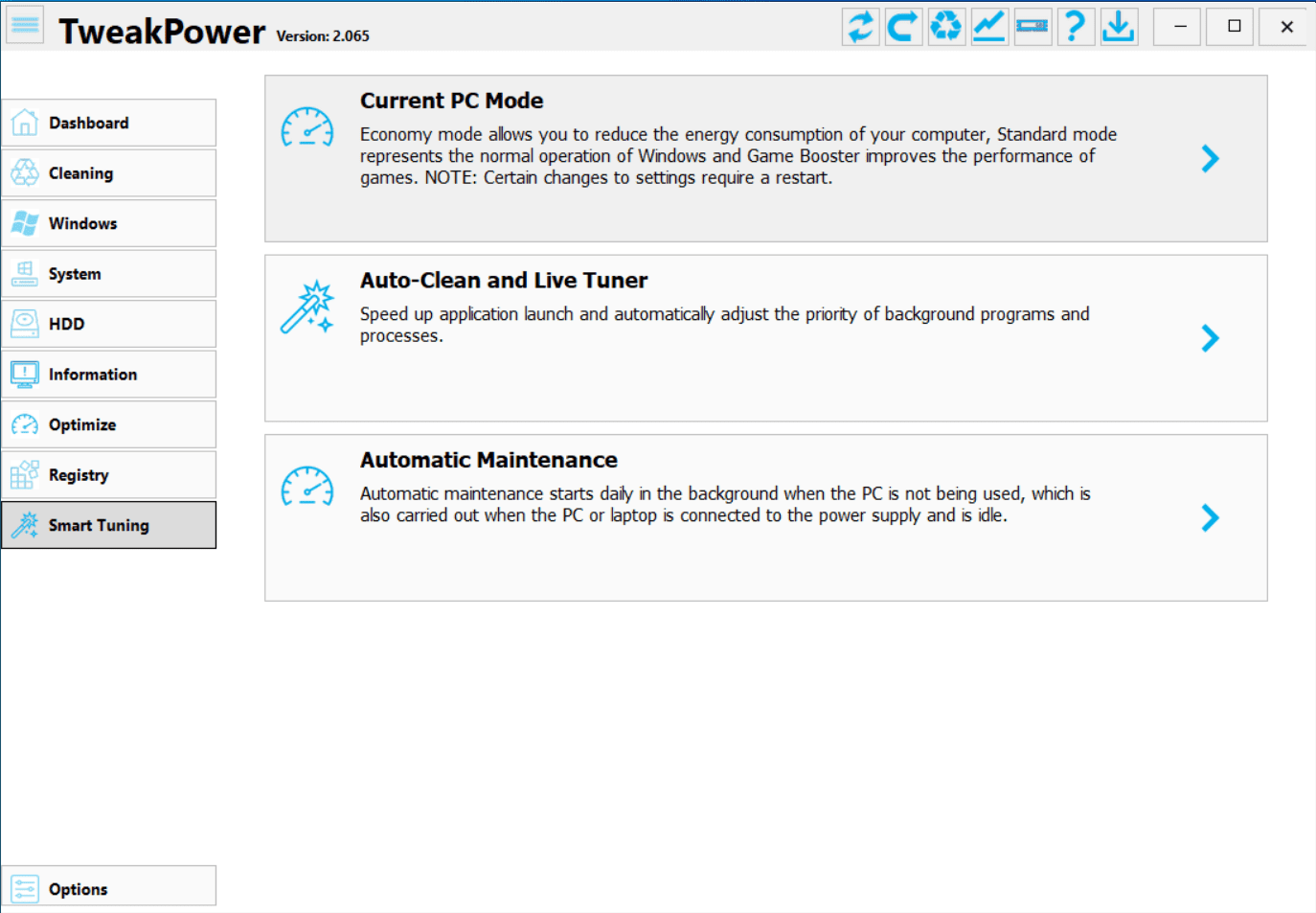Click the download arrow toolbar icon
Screen dimensions: 1316x913
(1119, 26)
